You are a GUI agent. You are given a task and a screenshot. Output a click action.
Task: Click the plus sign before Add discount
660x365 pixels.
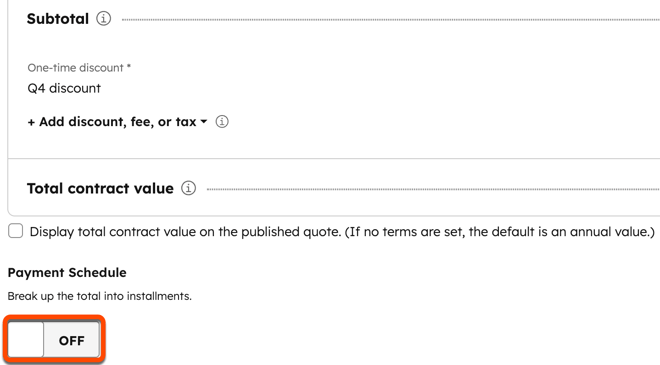pos(31,123)
